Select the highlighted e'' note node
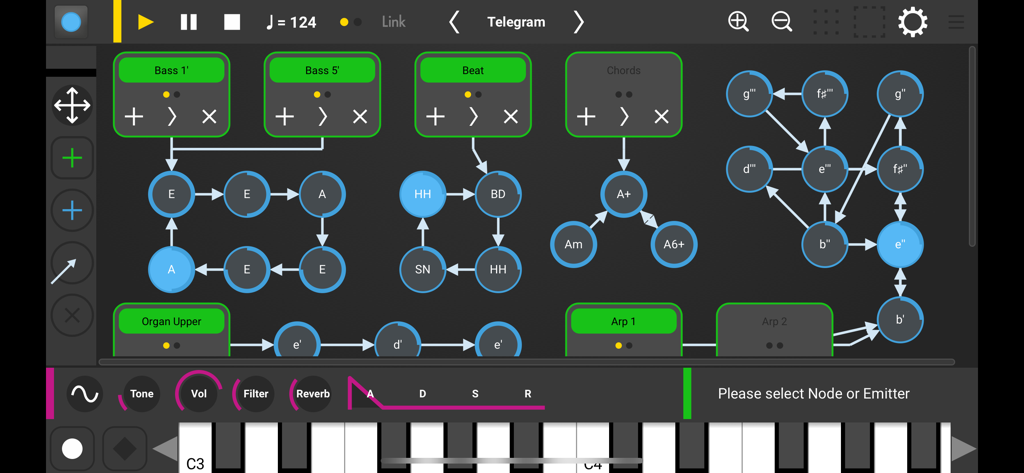 click(900, 244)
